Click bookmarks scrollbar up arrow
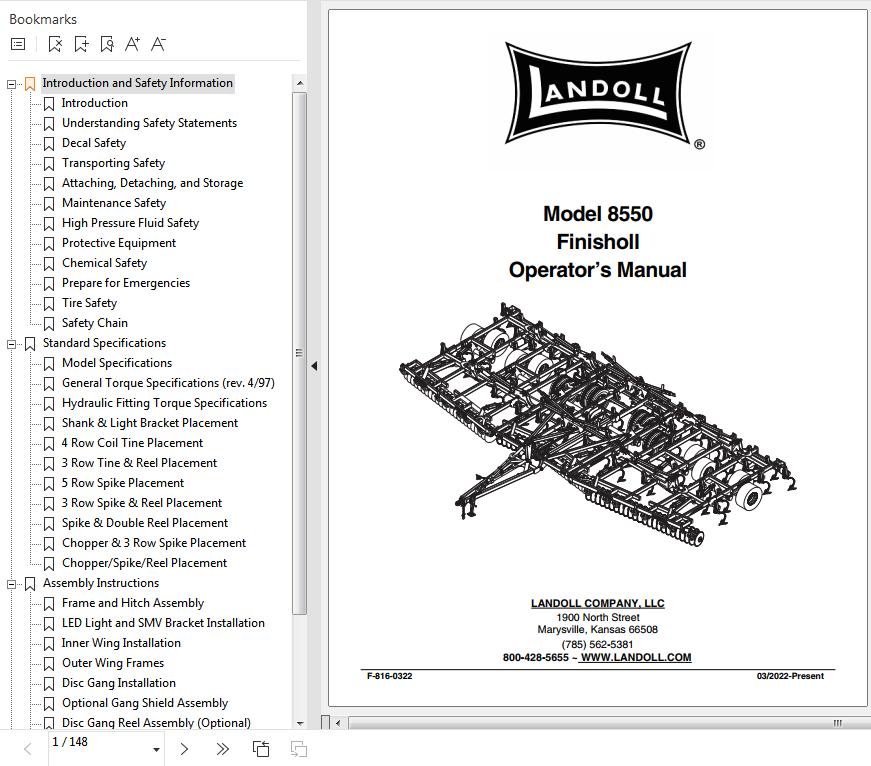The image size is (871, 766). click(300, 83)
